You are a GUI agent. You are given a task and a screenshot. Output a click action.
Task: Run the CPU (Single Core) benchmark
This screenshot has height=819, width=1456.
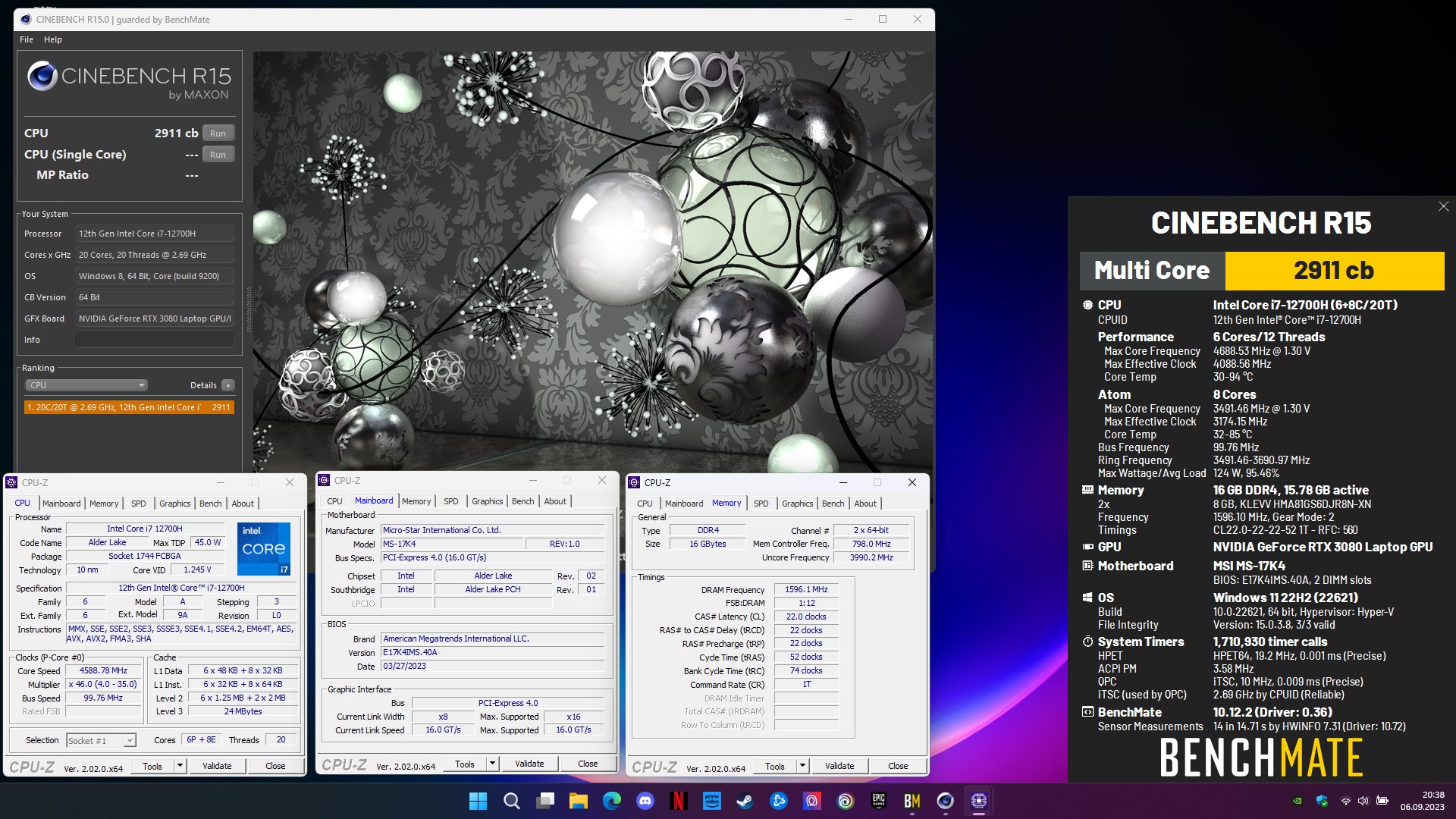[x=218, y=155]
